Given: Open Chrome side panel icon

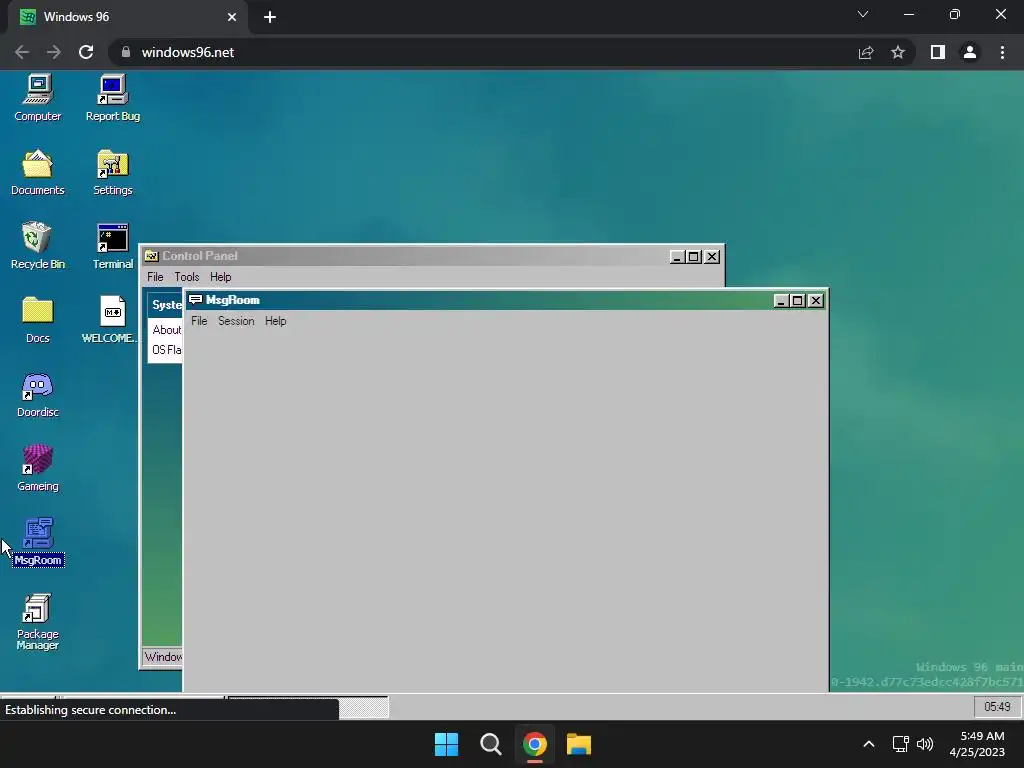Looking at the screenshot, I should 938,52.
